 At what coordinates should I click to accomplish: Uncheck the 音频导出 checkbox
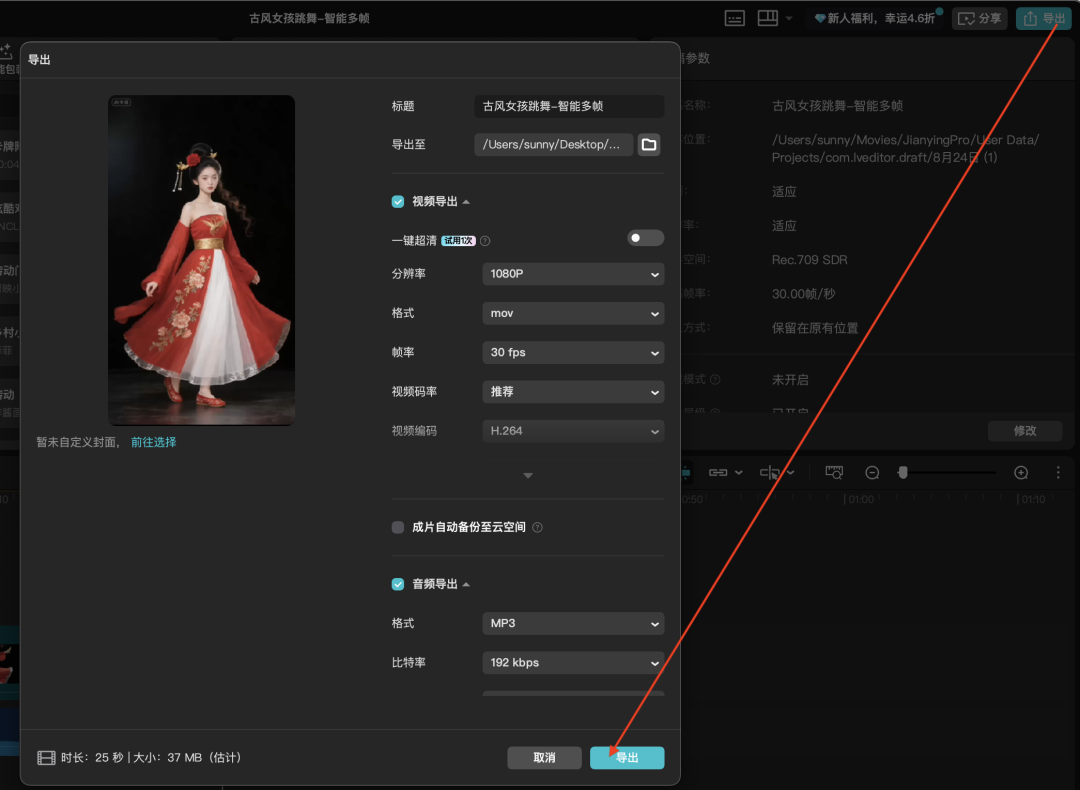398,584
